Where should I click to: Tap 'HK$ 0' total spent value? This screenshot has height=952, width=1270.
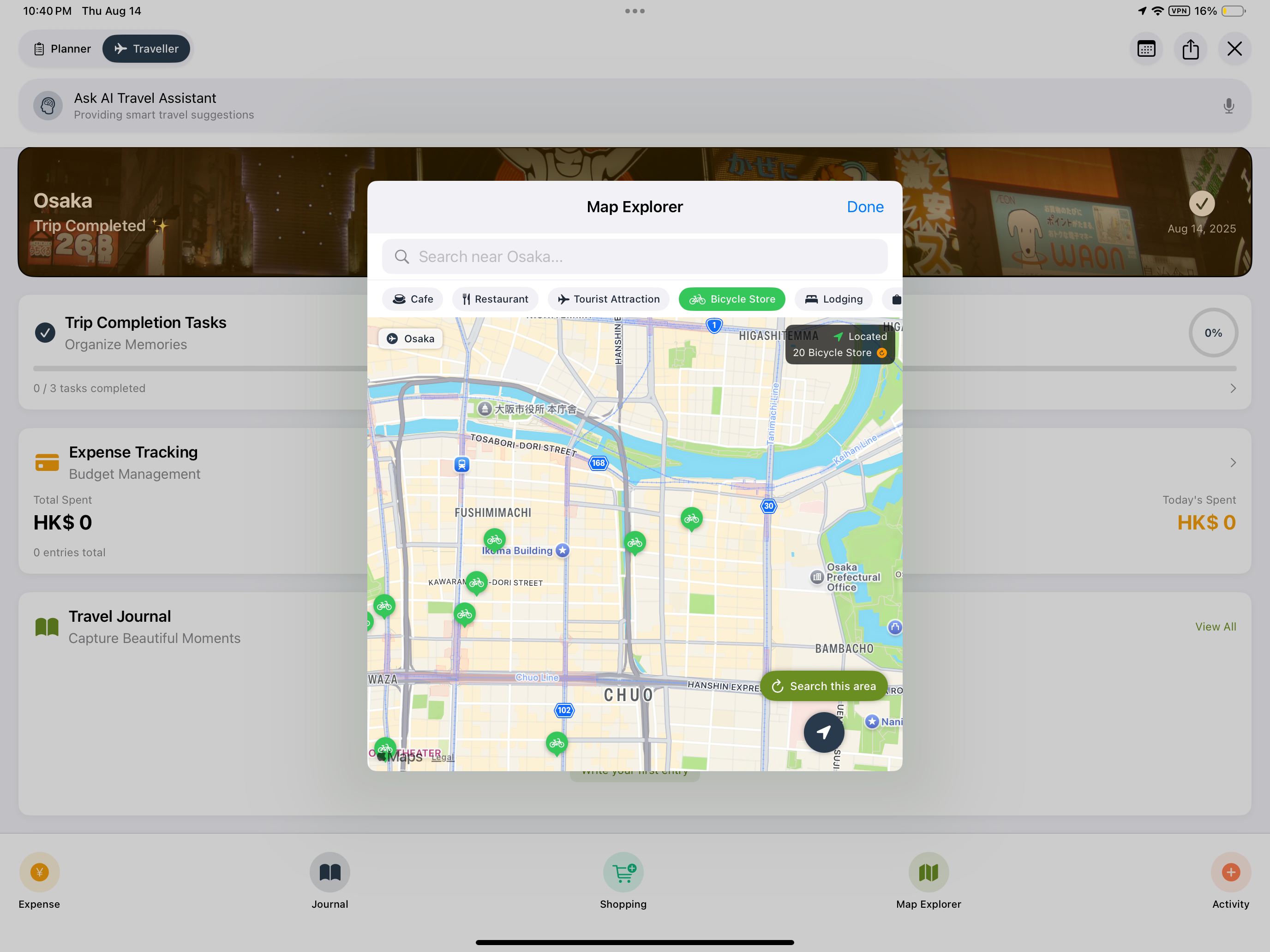pos(63,523)
